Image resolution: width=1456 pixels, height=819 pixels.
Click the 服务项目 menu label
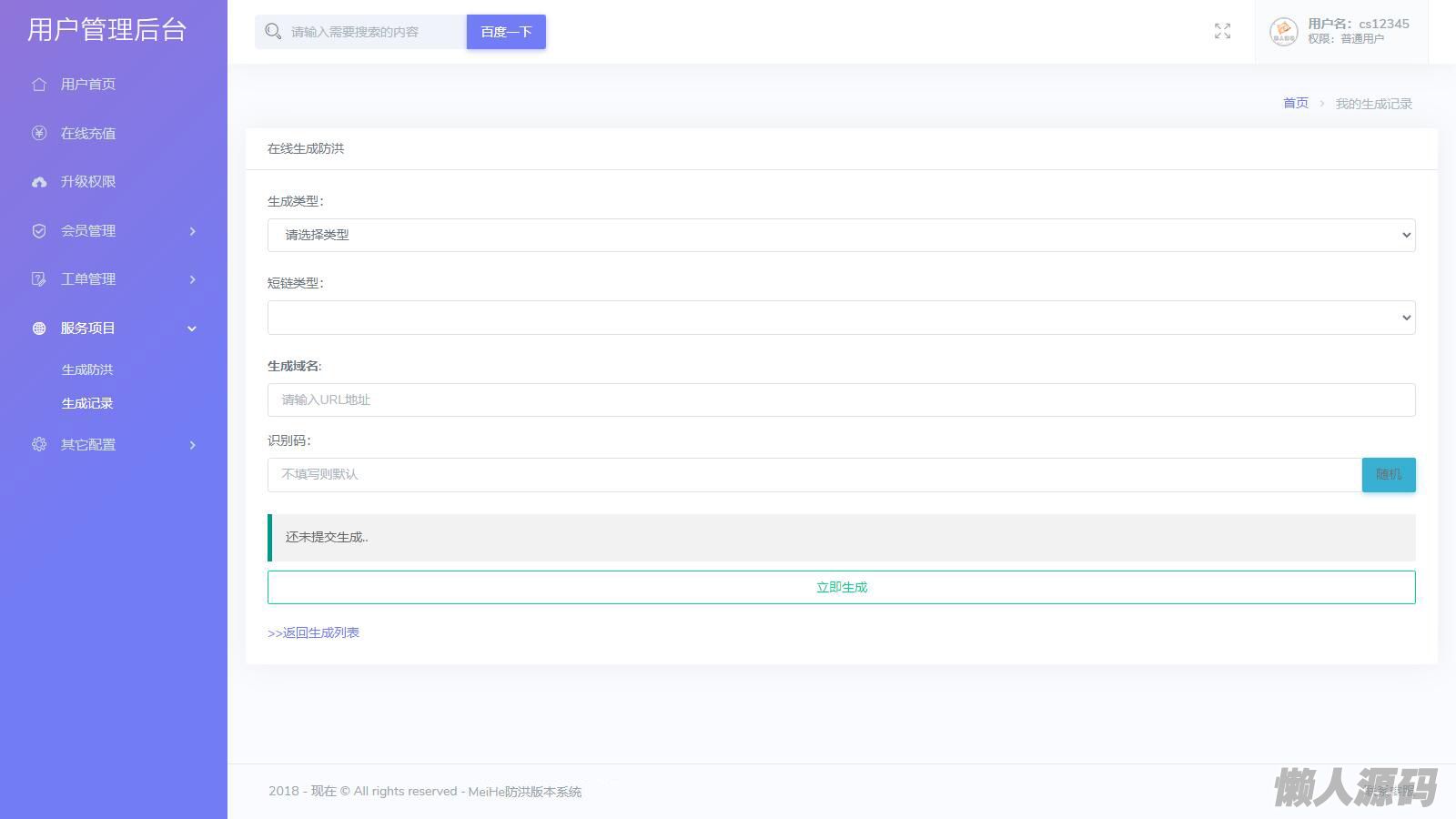pyautogui.click(x=88, y=329)
